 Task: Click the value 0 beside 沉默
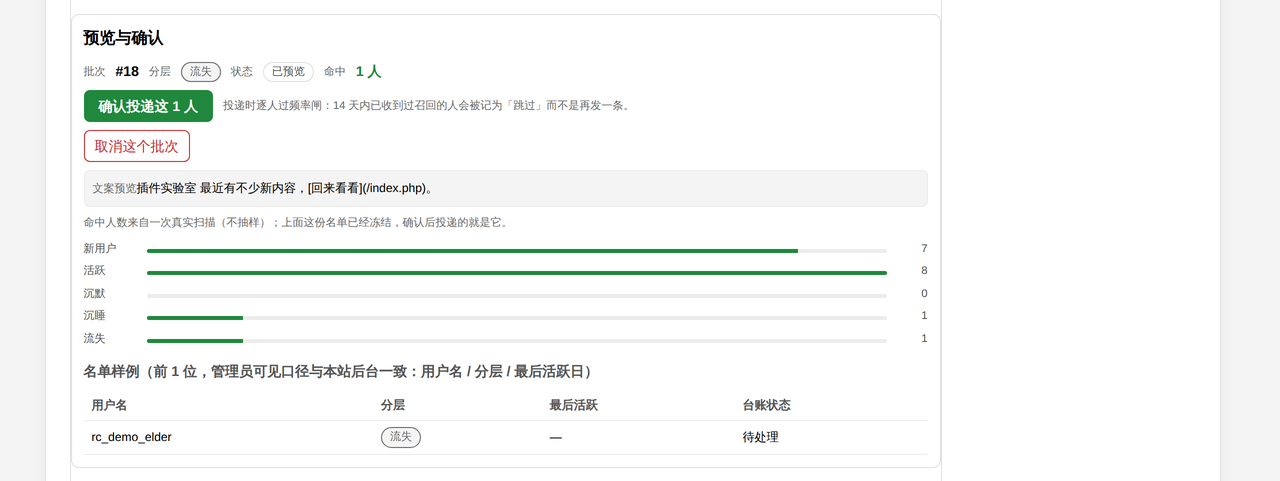pyautogui.click(x=924, y=293)
